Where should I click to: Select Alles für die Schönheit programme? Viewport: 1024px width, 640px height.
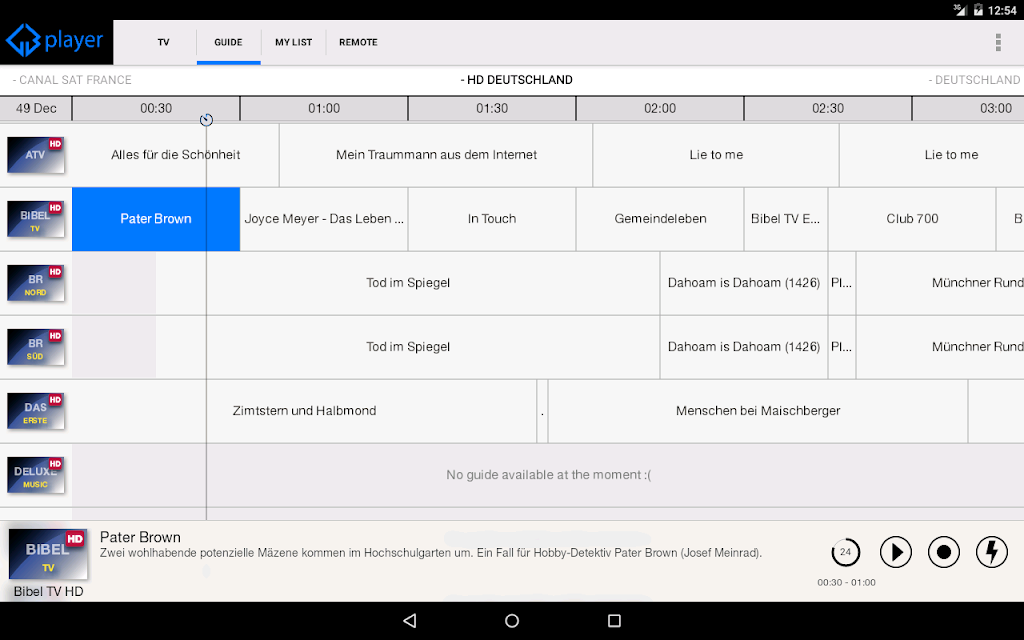click(176, 155)
